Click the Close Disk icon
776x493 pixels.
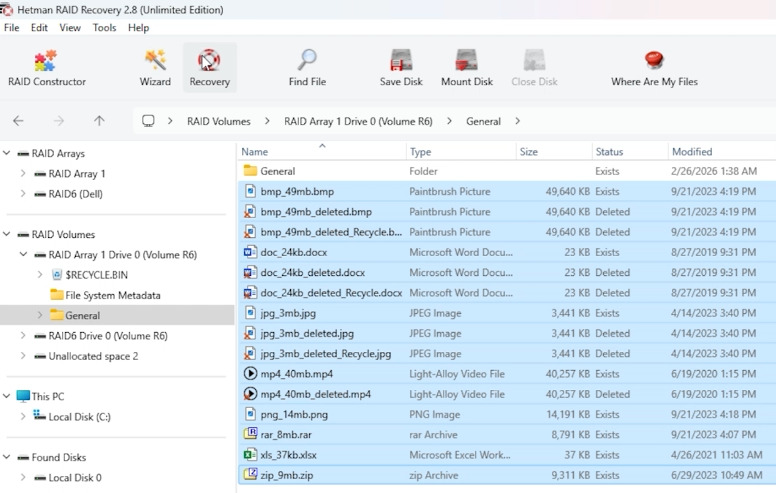click(x=534, y=61)
